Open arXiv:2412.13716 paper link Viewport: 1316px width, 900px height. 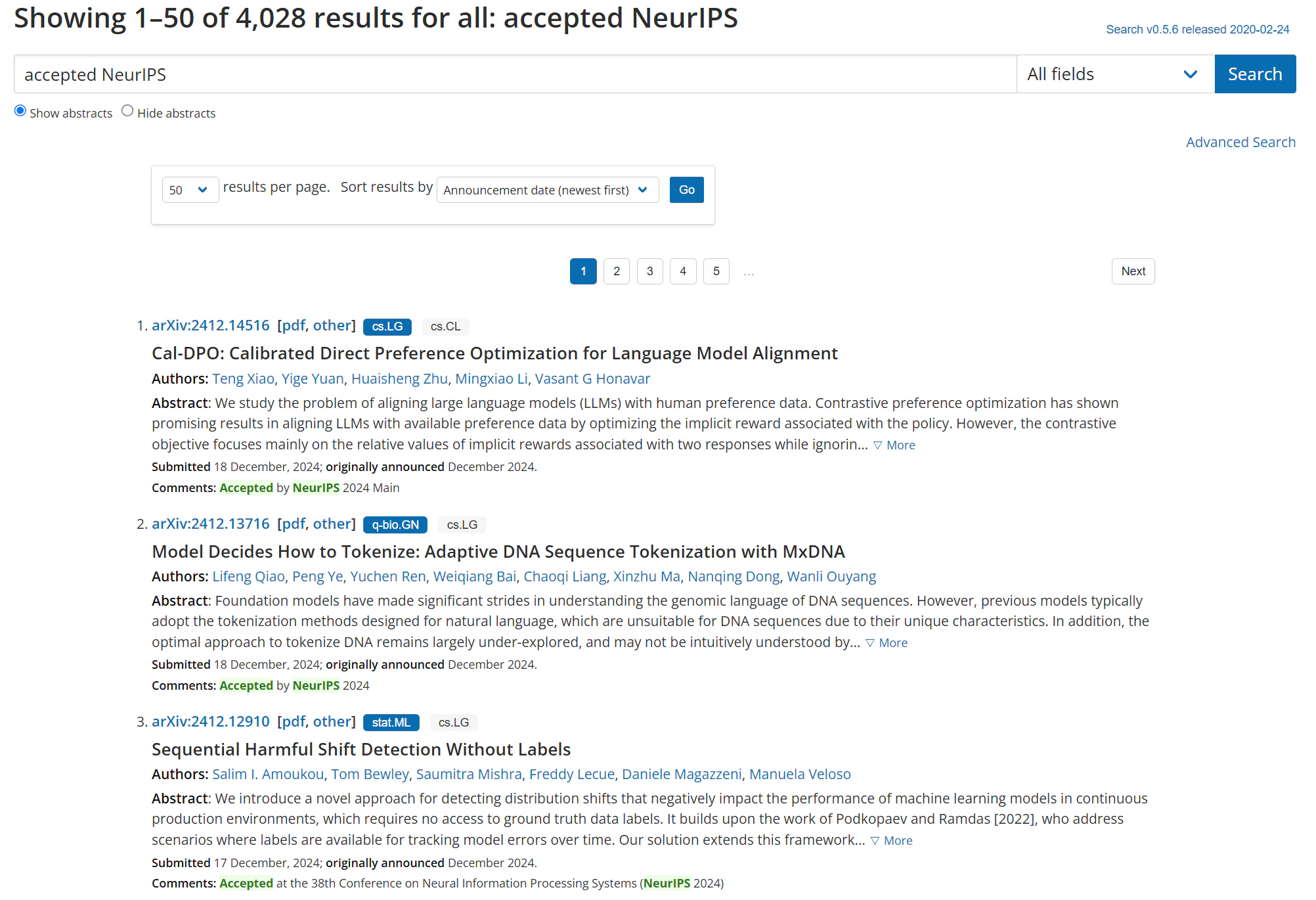pyautogui.click(x=211, y=524)
